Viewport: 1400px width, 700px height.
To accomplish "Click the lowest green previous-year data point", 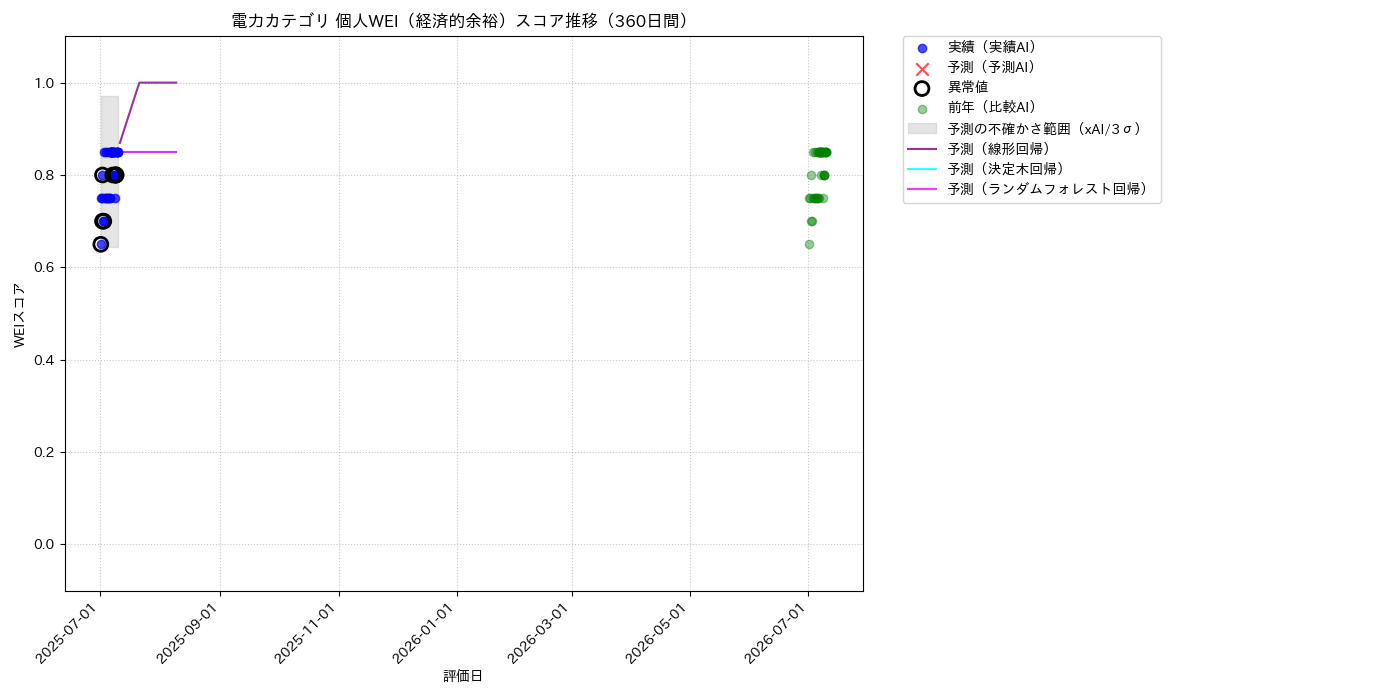I will pos(809,244).
